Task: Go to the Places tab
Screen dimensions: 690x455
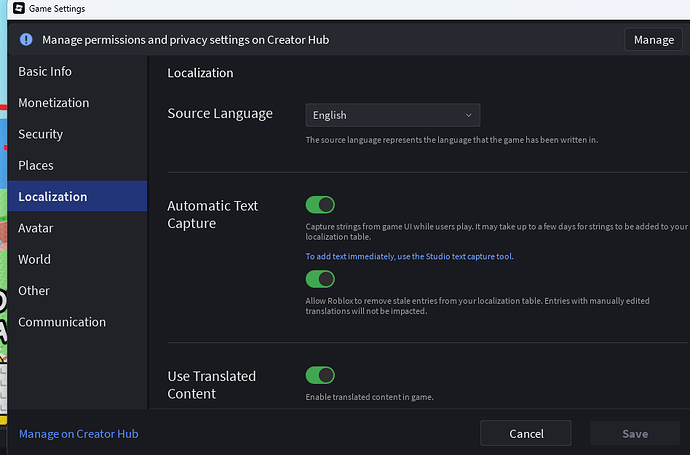Action: point(36,165)
